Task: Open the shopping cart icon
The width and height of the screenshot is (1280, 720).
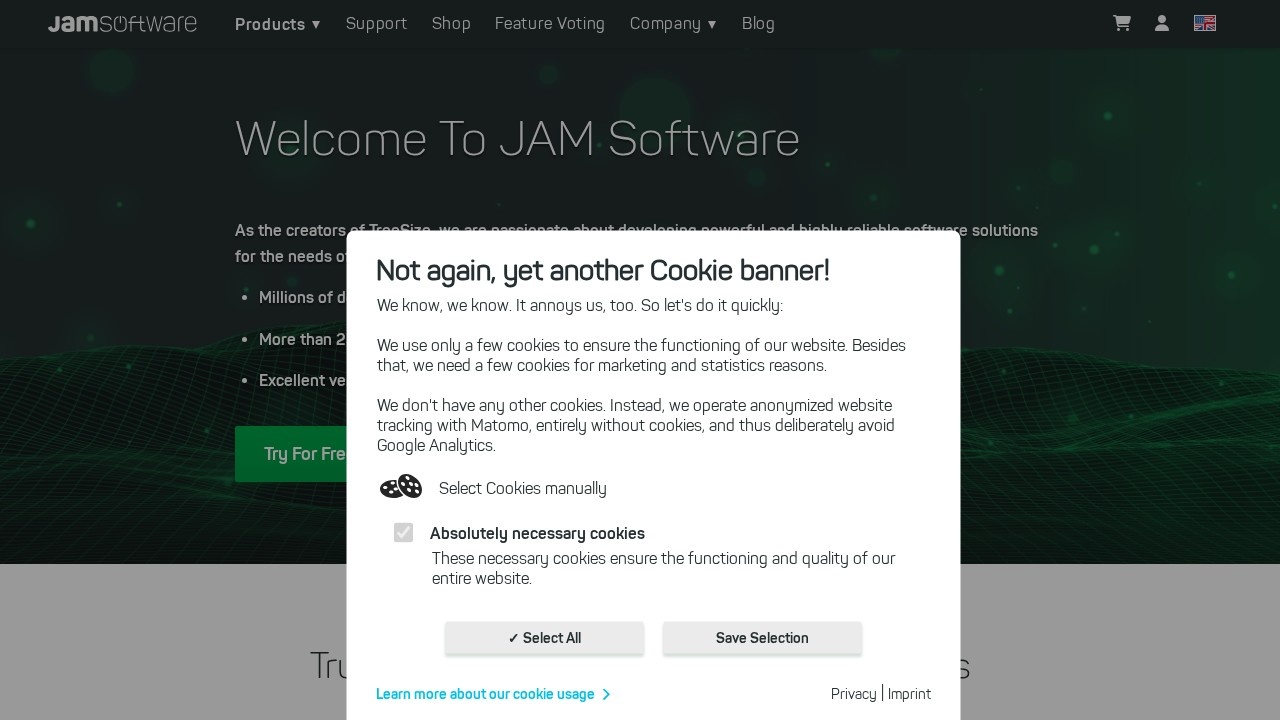Action: pyautogui.click(x=1122, y=23)
